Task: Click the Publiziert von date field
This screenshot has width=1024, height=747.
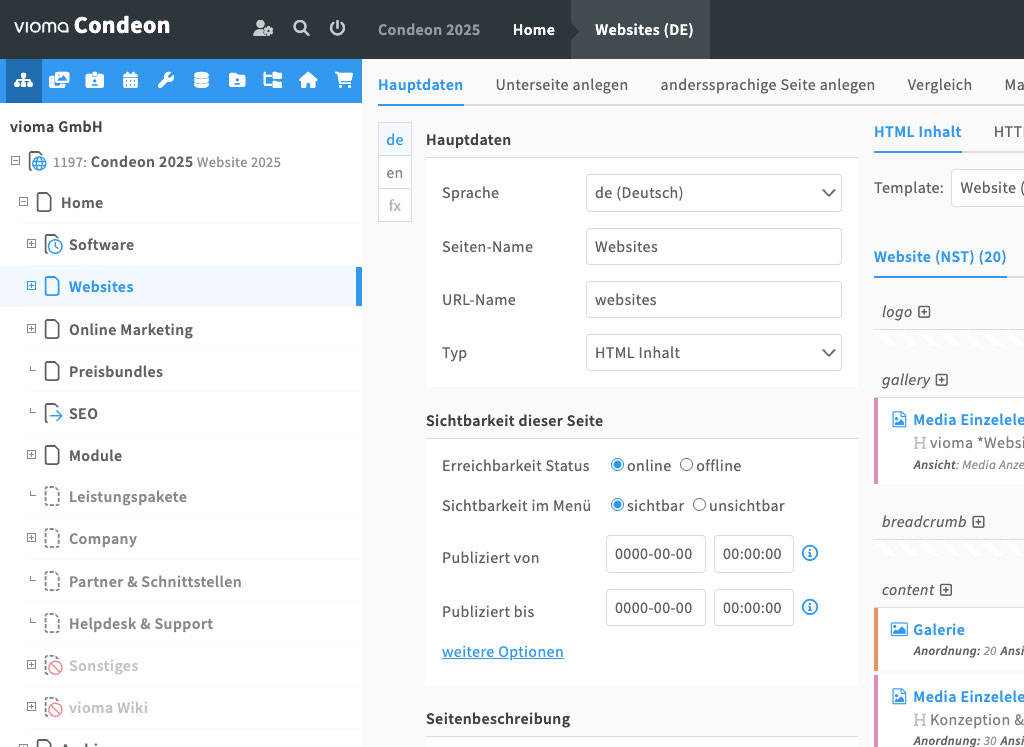Action: pos(656,554)
